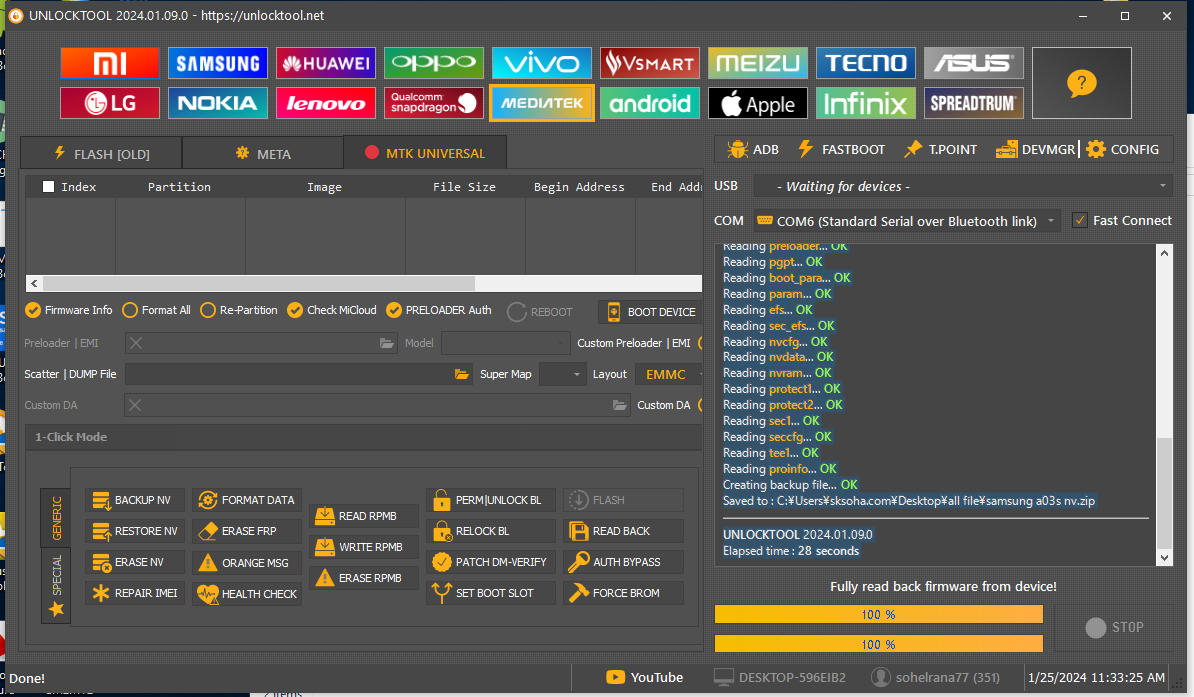
Task: Select the Samsung brand icon
Action: pyautogui.click(x=218, y=64)
